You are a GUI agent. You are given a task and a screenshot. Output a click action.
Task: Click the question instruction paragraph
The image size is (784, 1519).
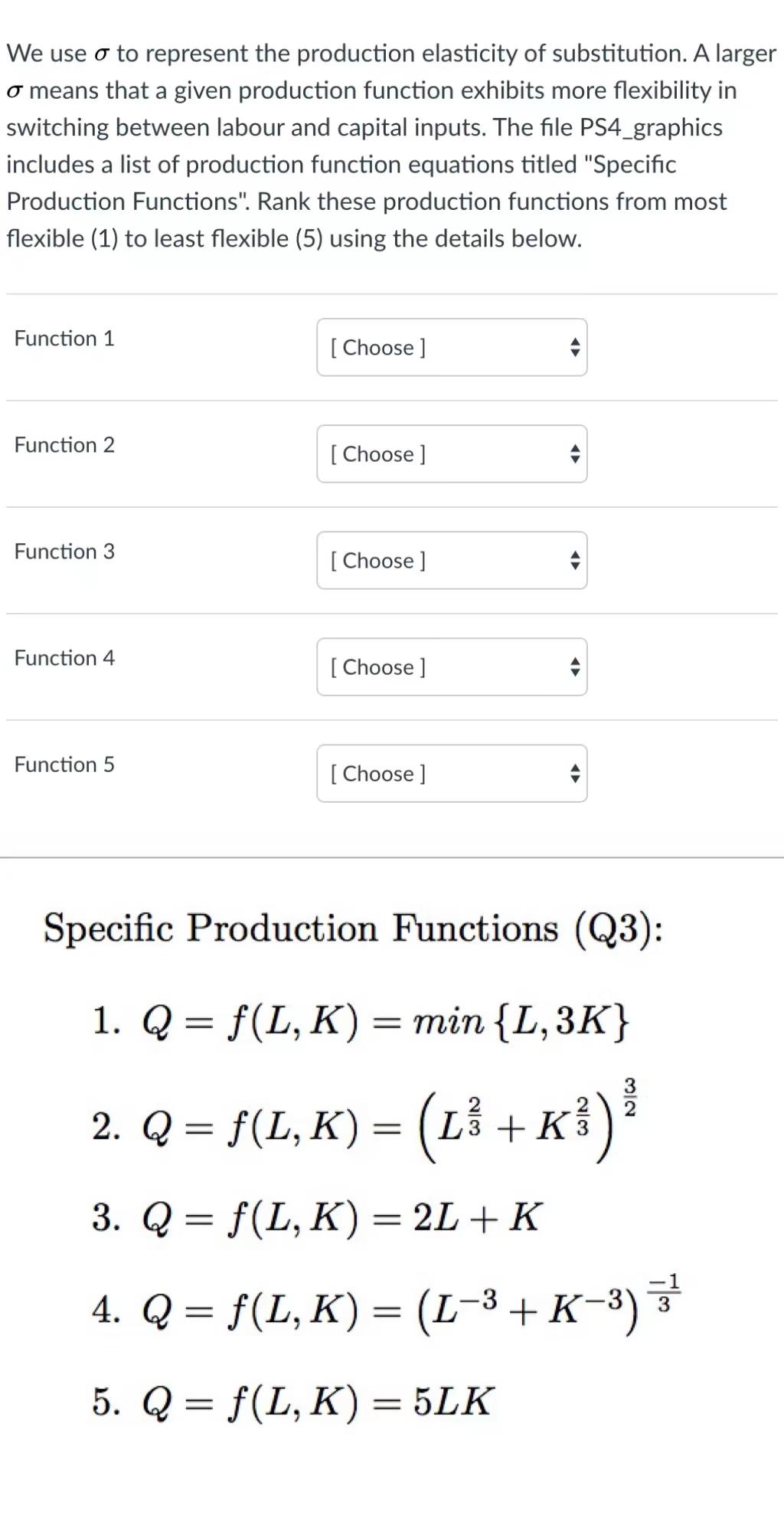pos(383,146)
